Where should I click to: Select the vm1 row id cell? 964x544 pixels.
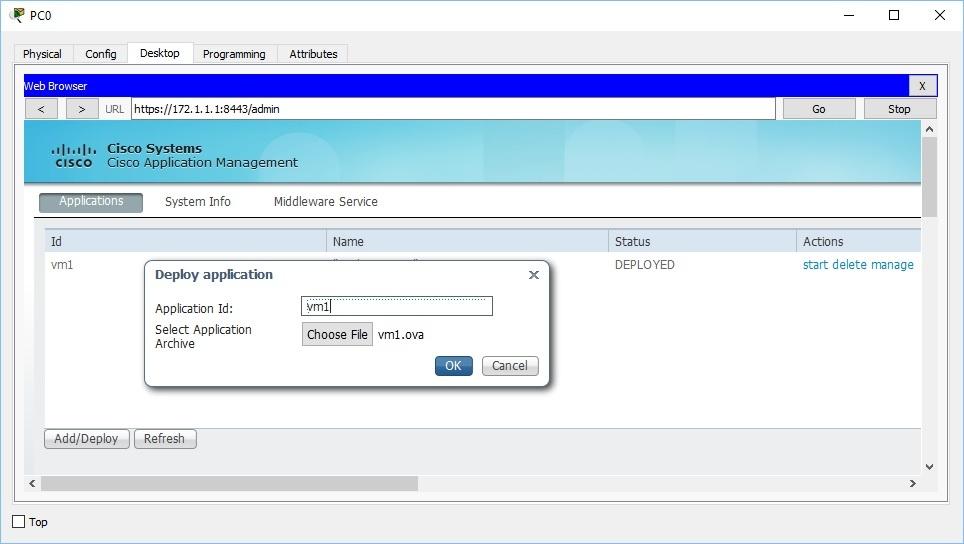[62, 265]
